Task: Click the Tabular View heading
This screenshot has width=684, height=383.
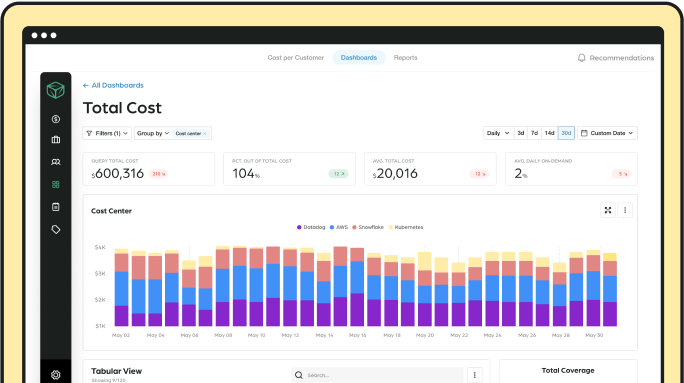Action: click(116, 371)
